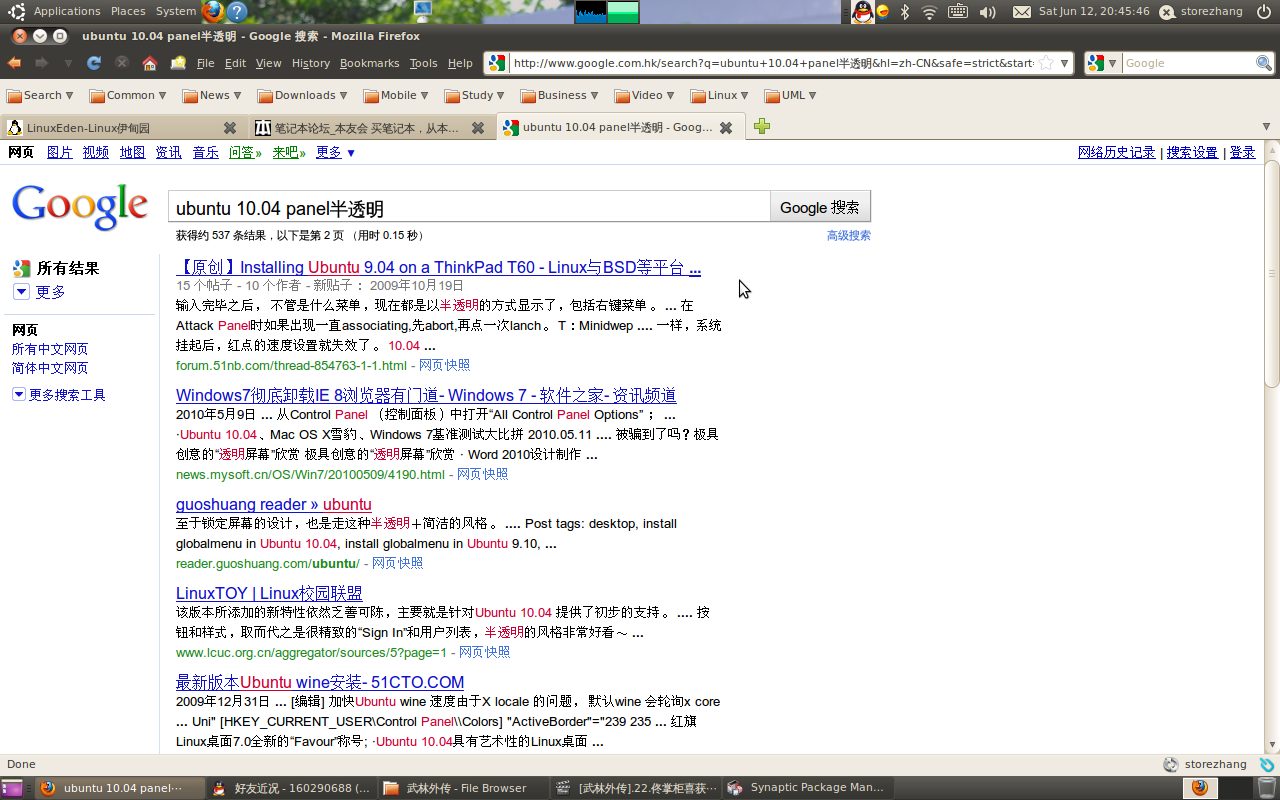Image resolution: width=1280 pixels, height=800 pixels.
Task: Open the Study bookmarks folder
Action: (x=475, y=96)
